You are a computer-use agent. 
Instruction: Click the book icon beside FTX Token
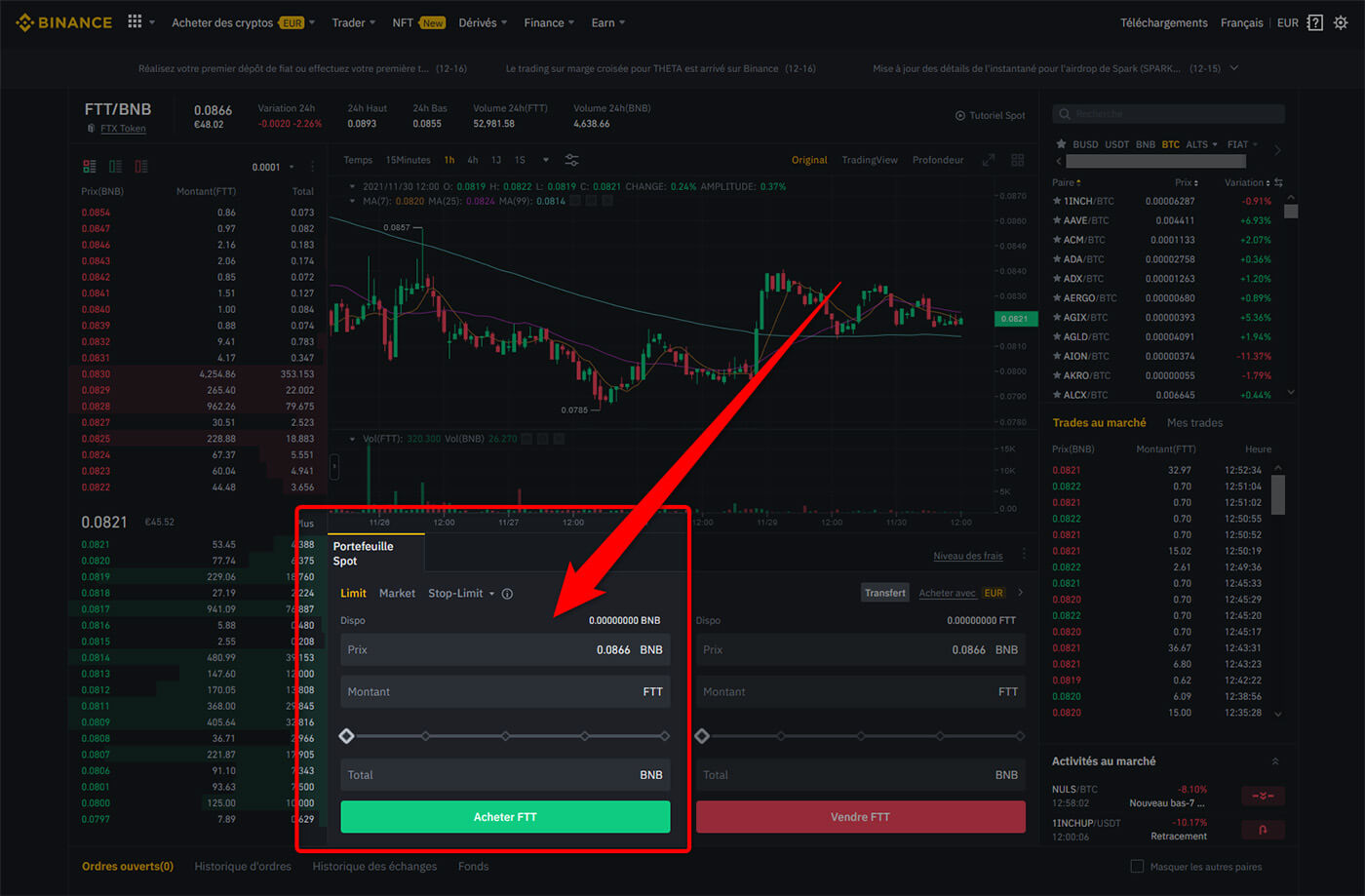click(x=91, y=129)
